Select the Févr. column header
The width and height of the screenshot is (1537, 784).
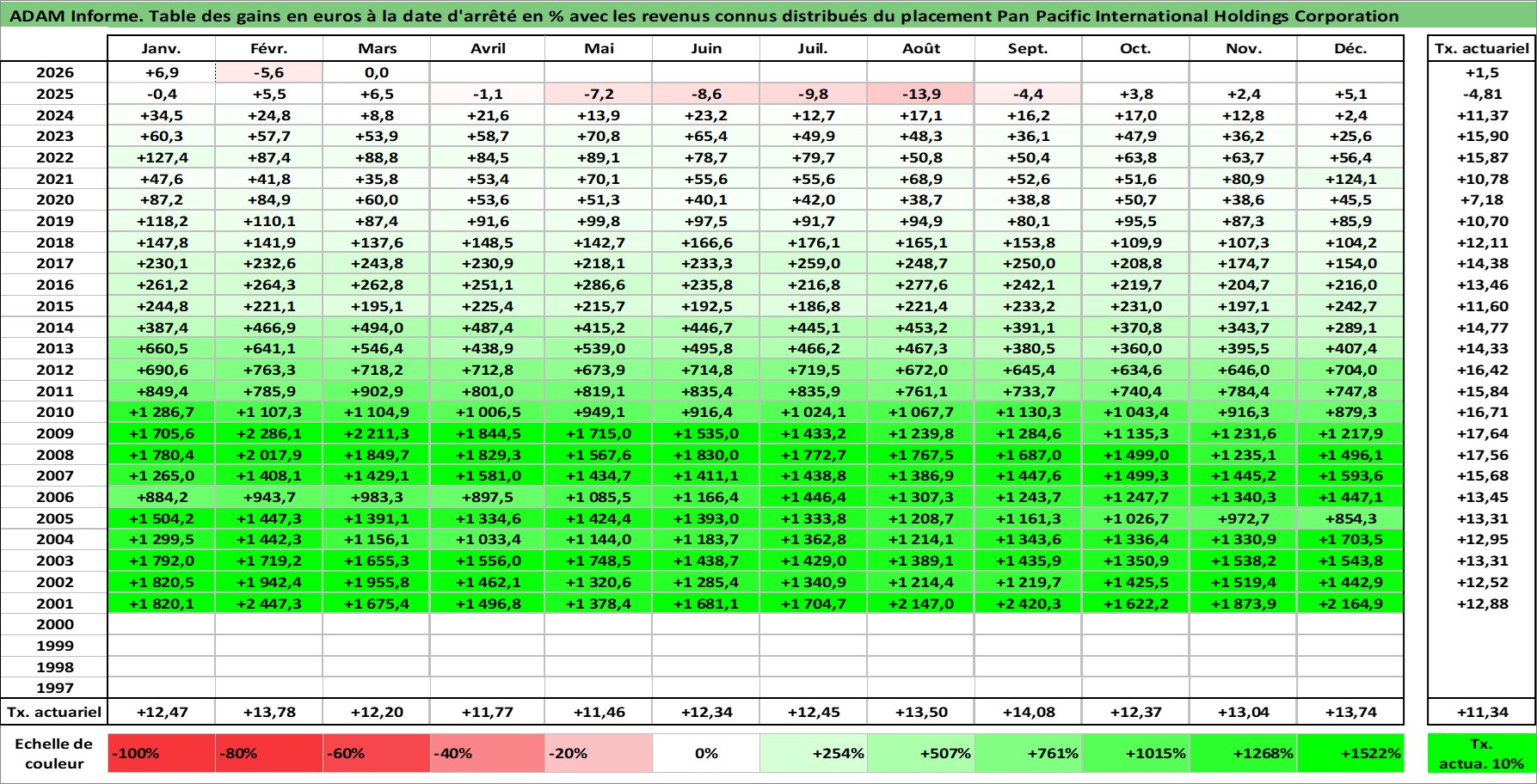tap(269, 49)
